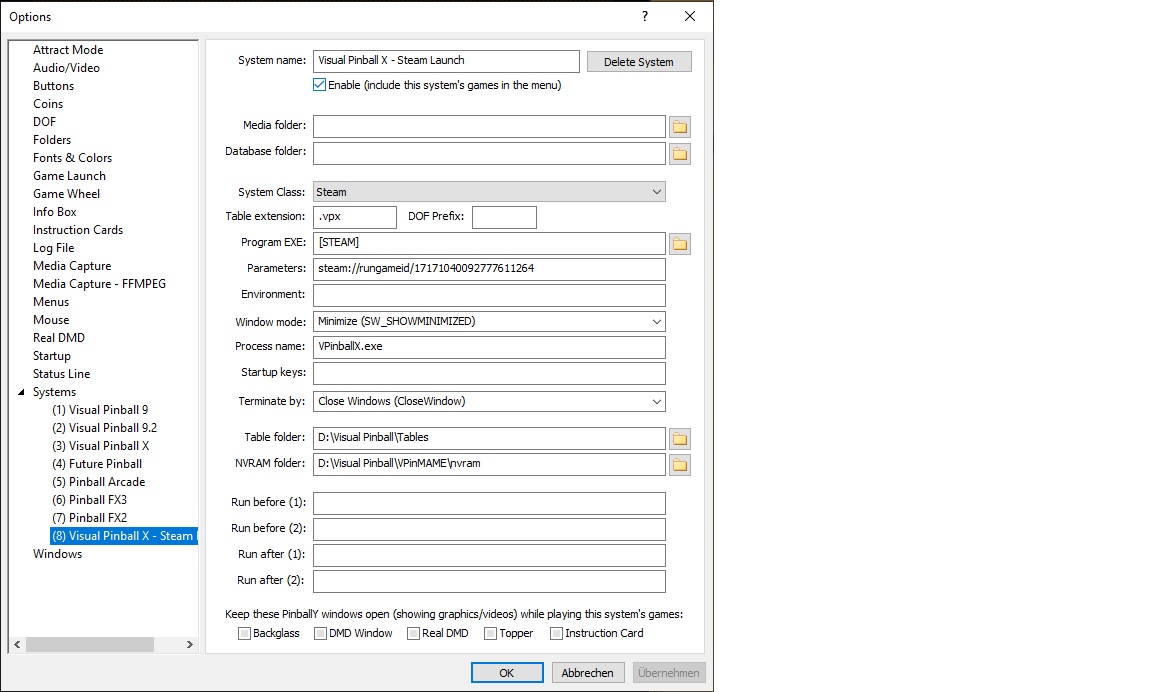Browse for the NVRAM folder
The image size is (1152, 692).
coord(680,464)
